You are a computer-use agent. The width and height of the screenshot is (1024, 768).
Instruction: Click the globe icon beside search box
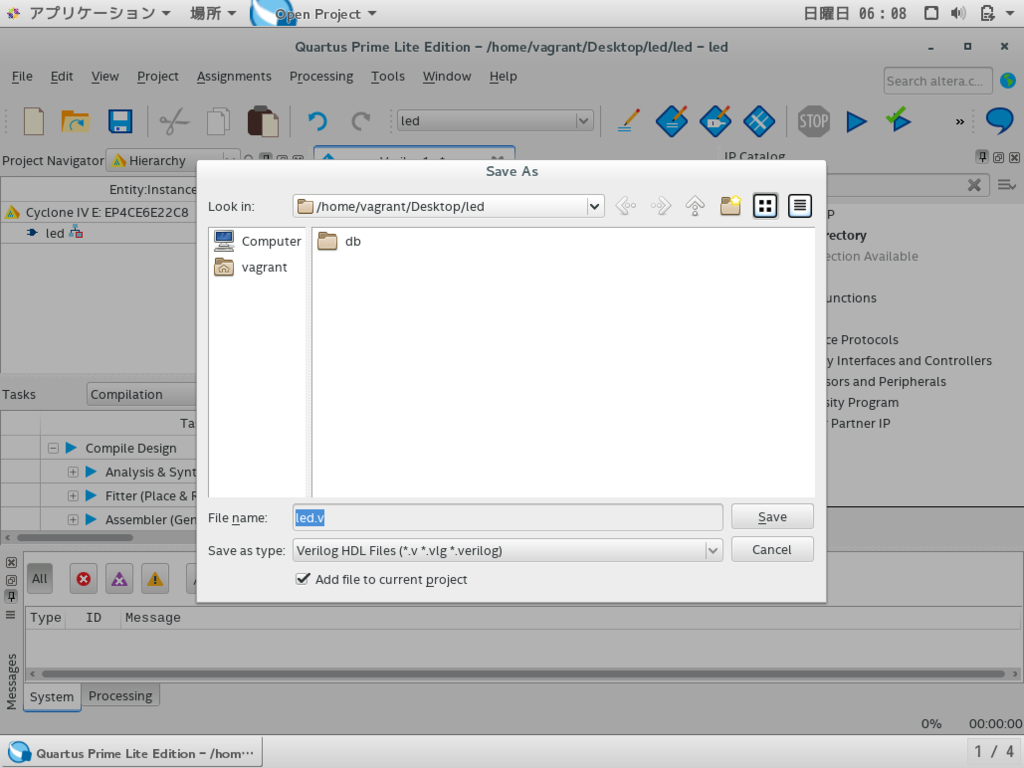[x=1008, y=81]
